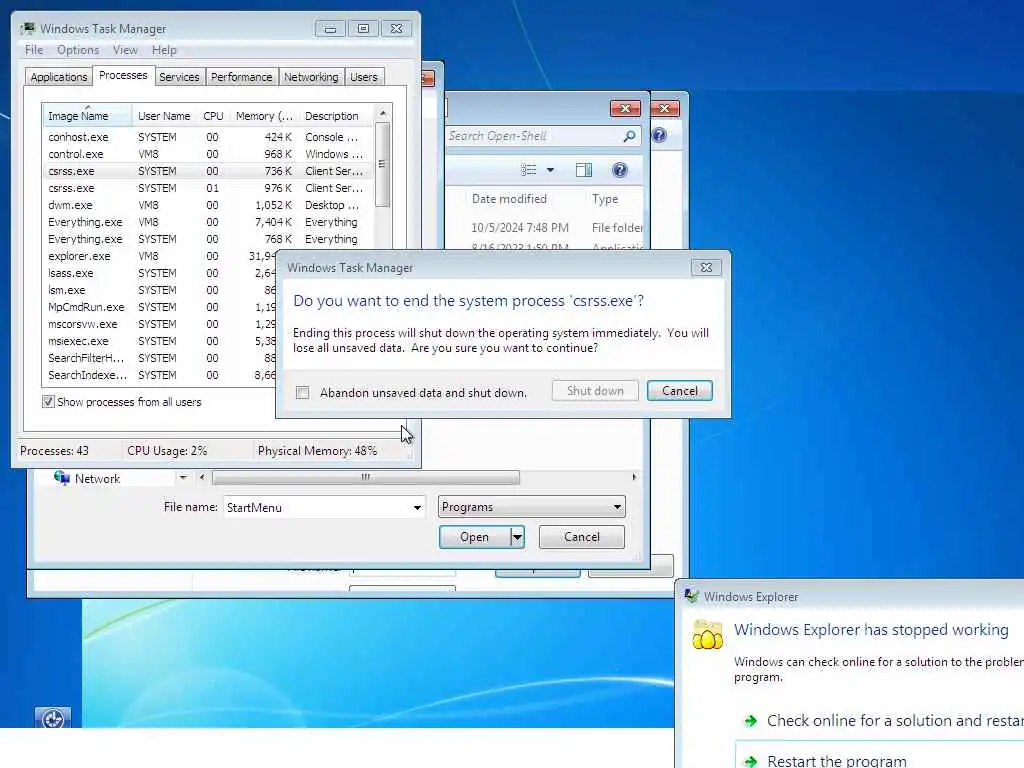Click search magnifier icon in Open-Shell search
This screenshot has height=768, width=1024.
(x=629, y=136)
